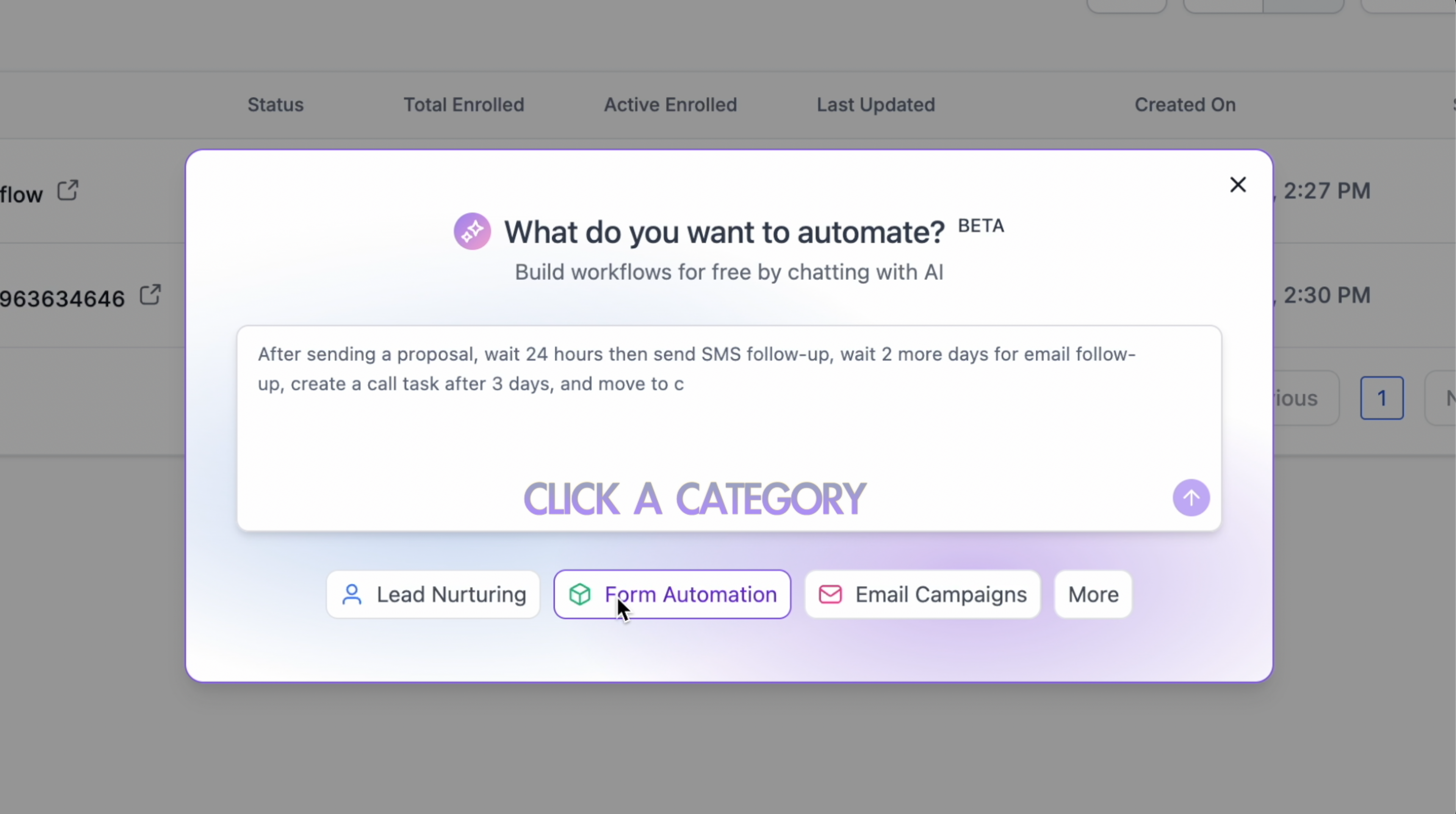This screenshot has width=1456, height=814.
Task: Select the Lead Nurturing category
Action: (x=433, y=594)
